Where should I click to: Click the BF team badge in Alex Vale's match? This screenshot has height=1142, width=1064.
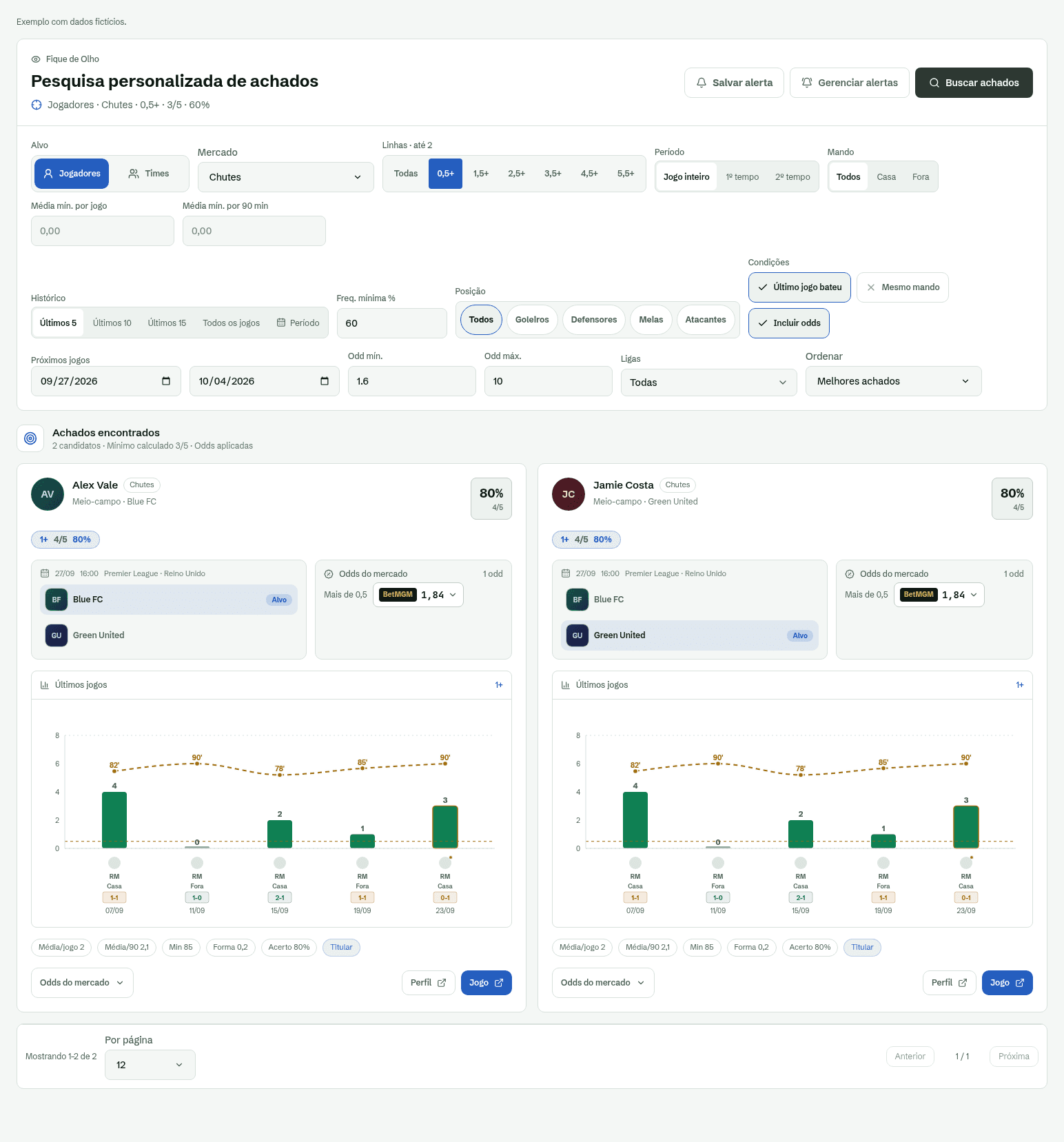(x=57, y=600)
